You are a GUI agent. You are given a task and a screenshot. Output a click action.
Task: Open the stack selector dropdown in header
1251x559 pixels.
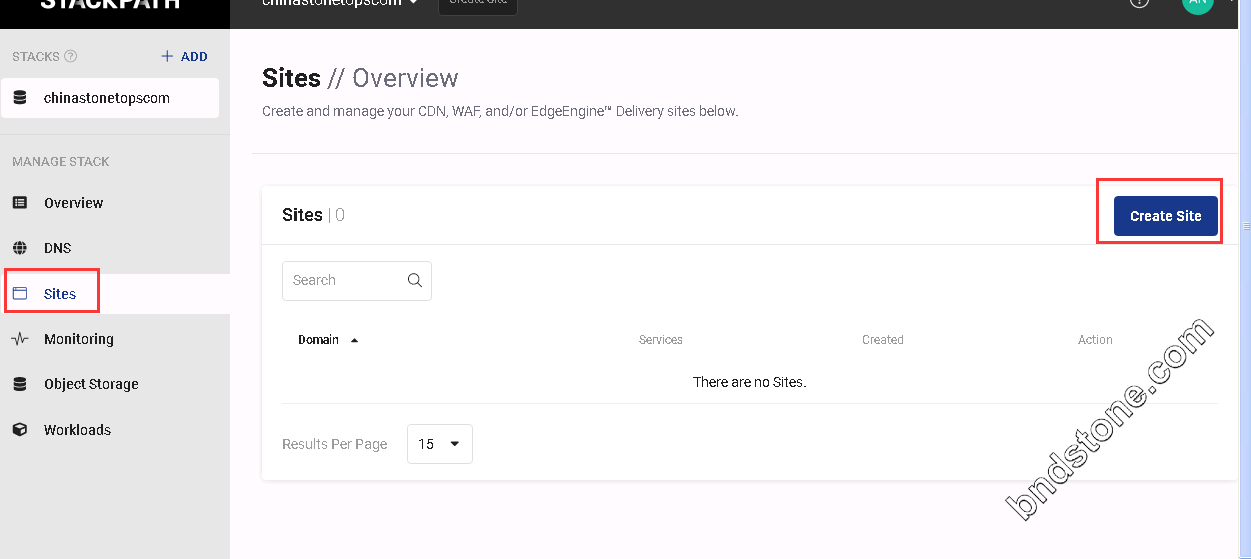tap(340, 4)
